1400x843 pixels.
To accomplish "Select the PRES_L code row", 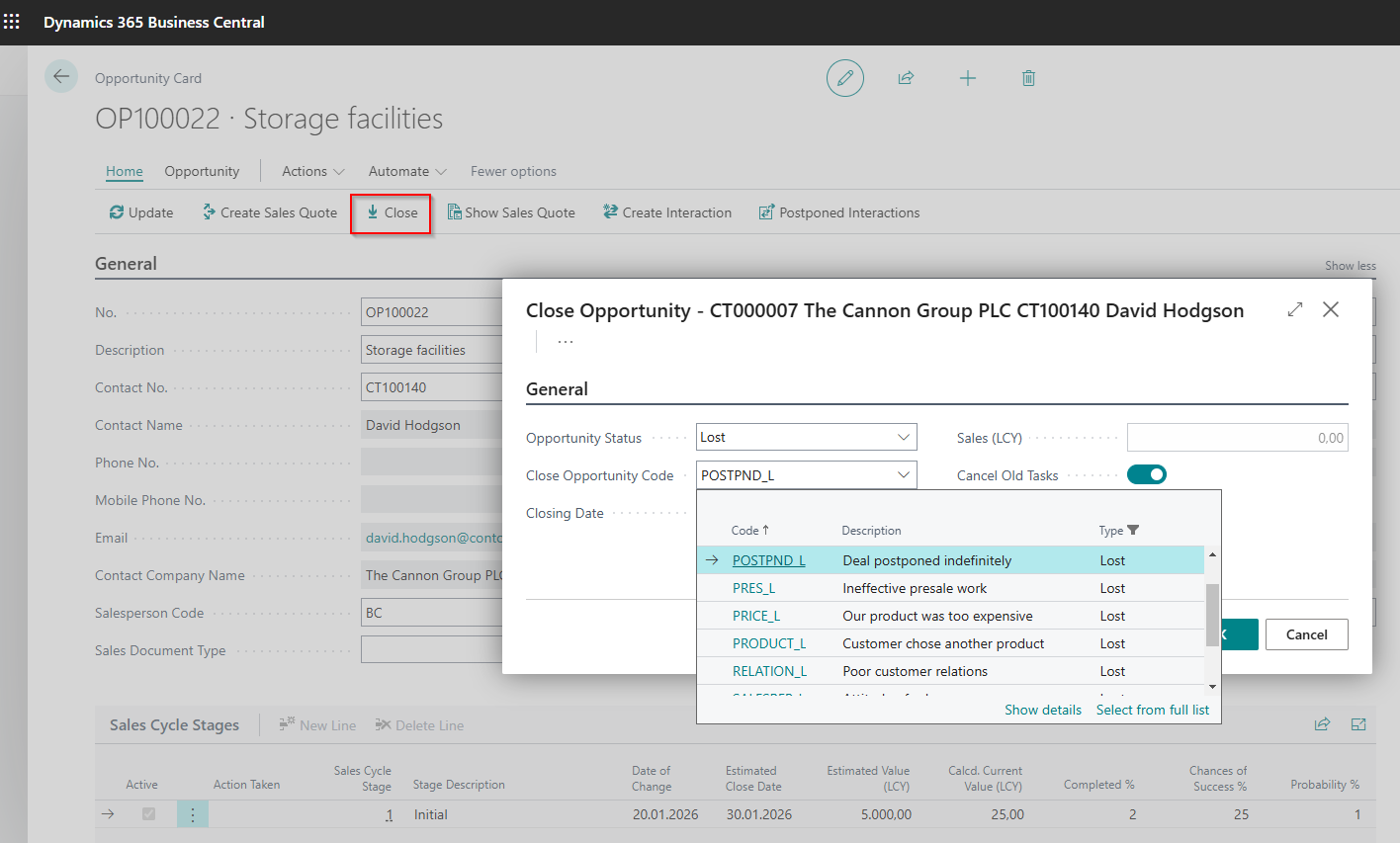I will pyautogui.click(x=951, y=588).
